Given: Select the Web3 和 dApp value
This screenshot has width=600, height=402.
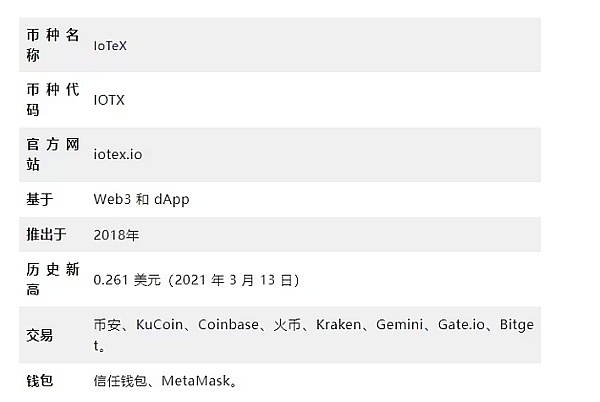Looking at the screenshot, I should [x=141, y=199].
